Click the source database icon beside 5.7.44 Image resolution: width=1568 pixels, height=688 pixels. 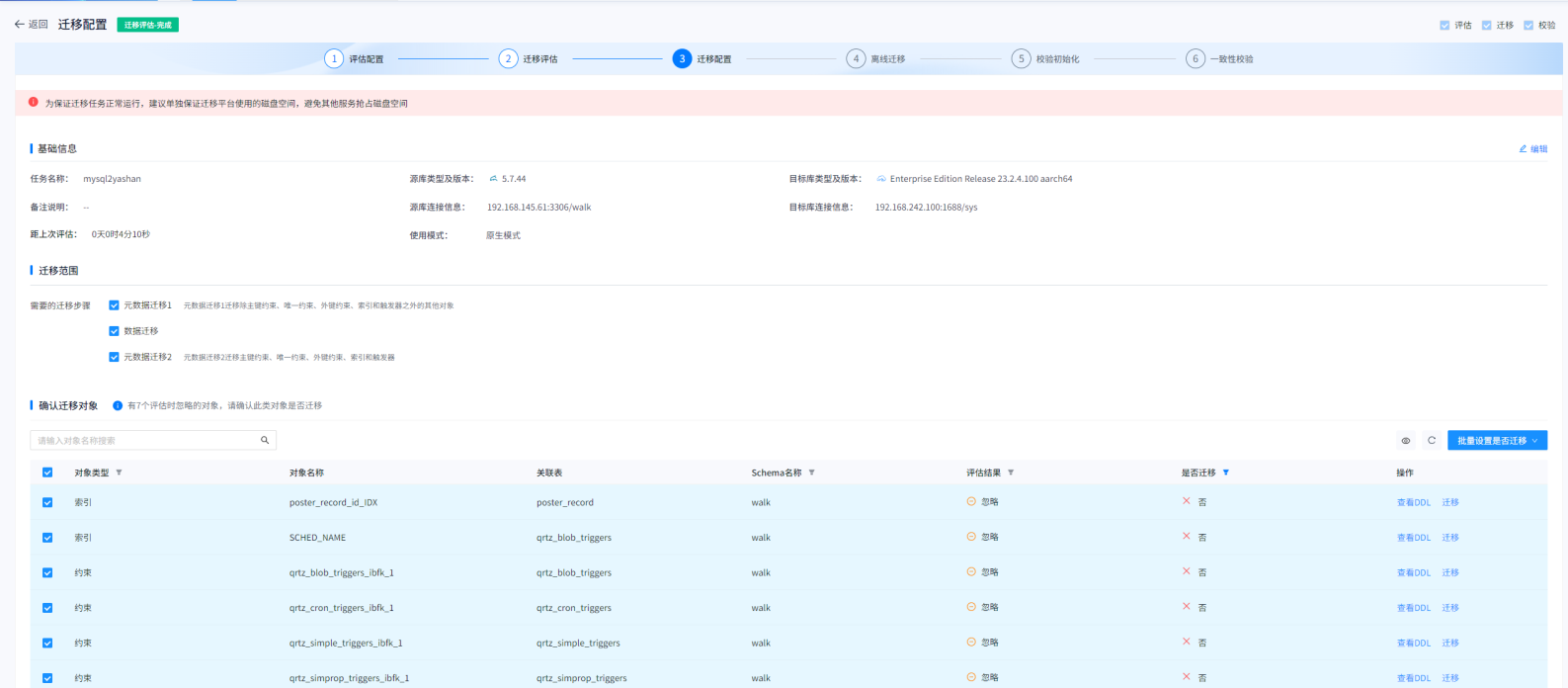pyautogui.click(x=494, y=179)
